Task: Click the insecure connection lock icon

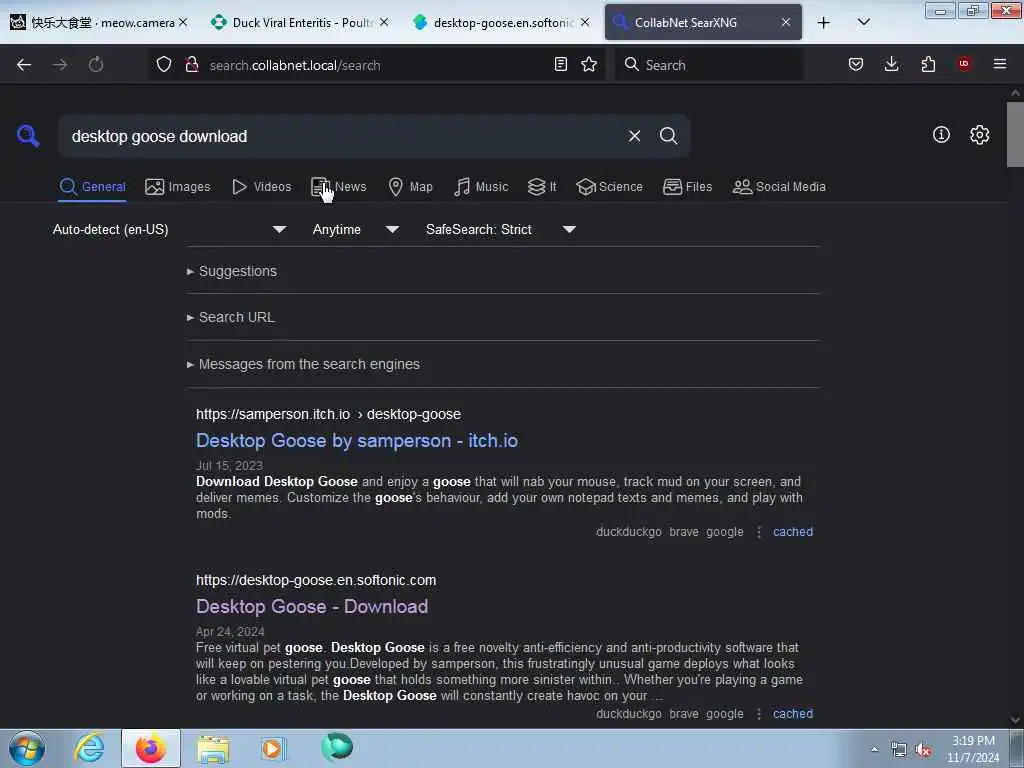Action: point(192,65)
